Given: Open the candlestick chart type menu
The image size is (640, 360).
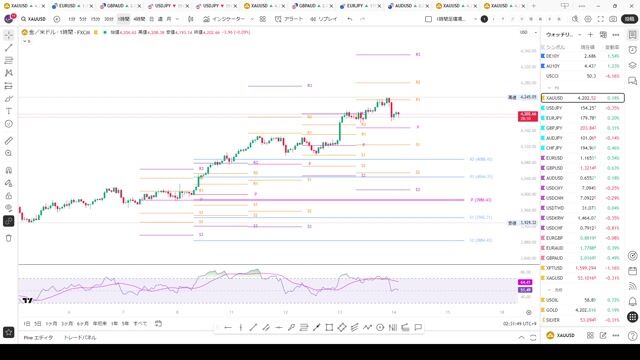Looking at the screenshot, I should pyautogui.click(x=191, y=19).
